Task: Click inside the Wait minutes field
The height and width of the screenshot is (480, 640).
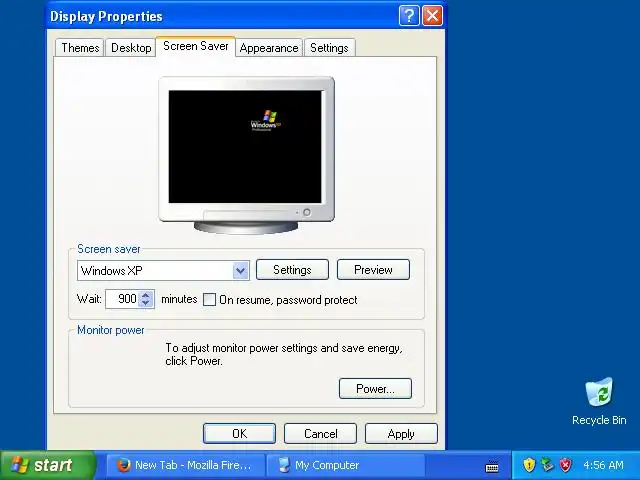Action: (122, 299)
